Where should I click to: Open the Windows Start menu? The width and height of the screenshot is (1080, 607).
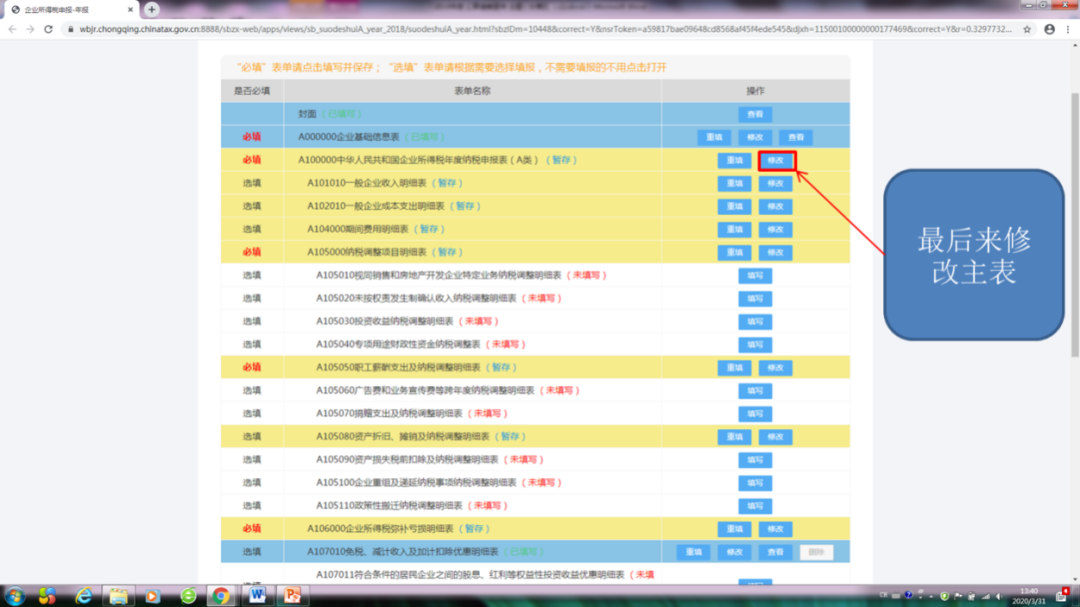(x=14, y=596)
